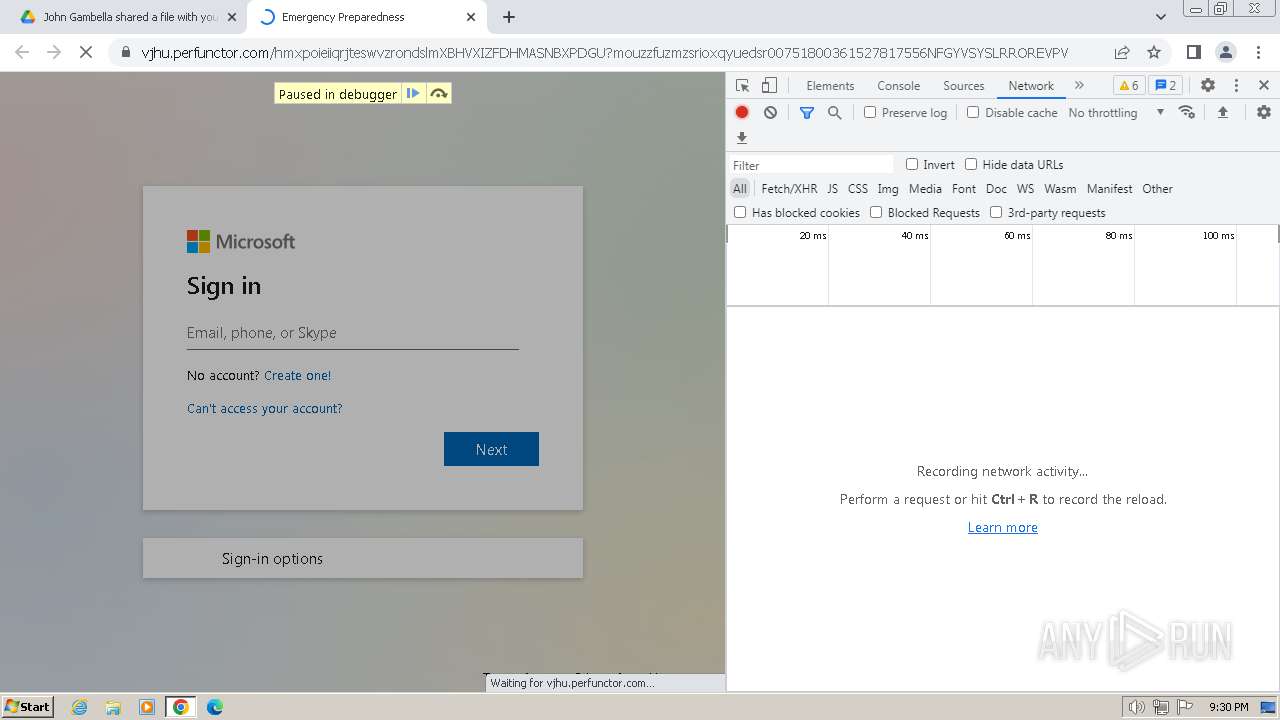
Task: Open the Create one! link
Action: [297, 376]
